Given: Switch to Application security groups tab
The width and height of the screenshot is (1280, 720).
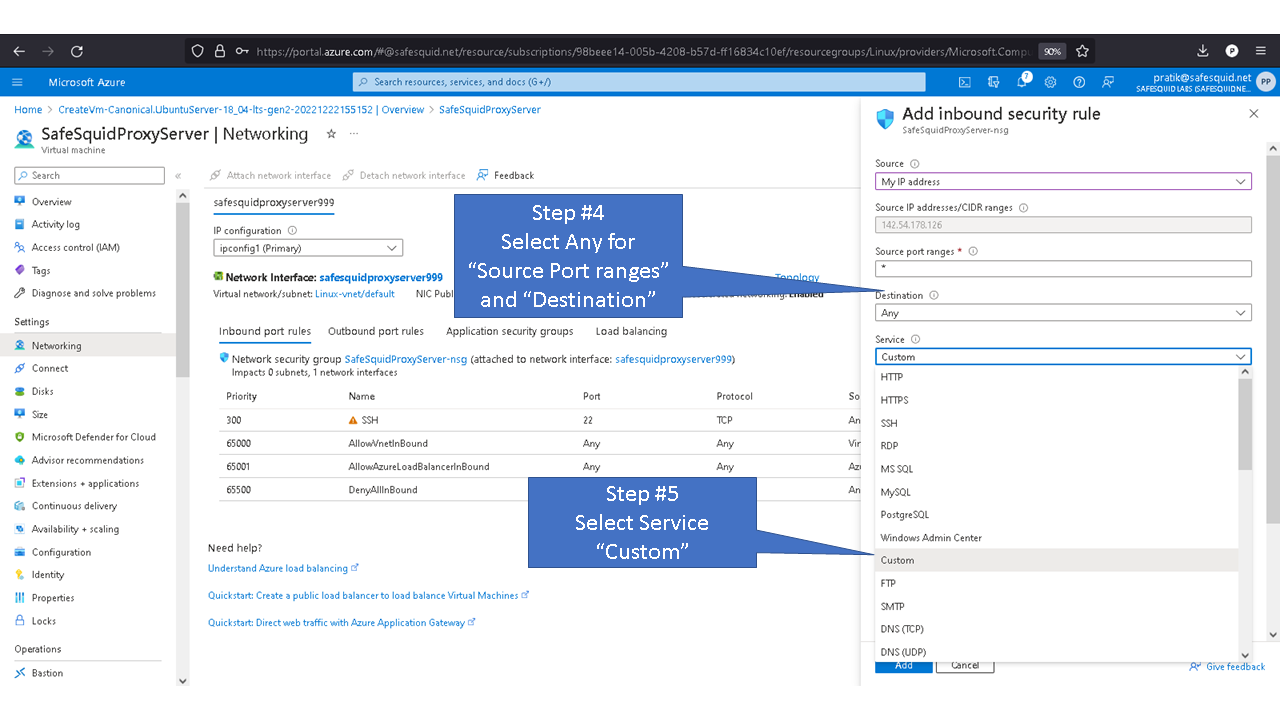Looking at the screenshot, I should coord(510,331).
